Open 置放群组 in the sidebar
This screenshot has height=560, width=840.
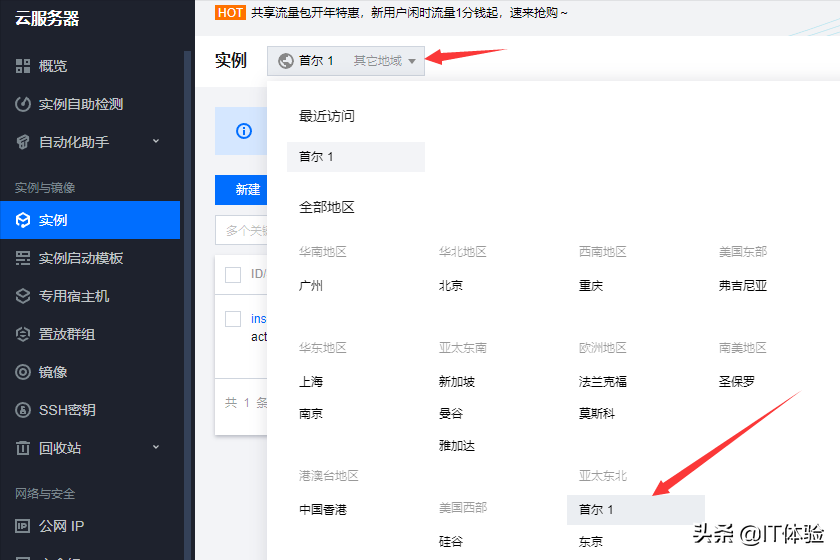(x=90, y=334)
